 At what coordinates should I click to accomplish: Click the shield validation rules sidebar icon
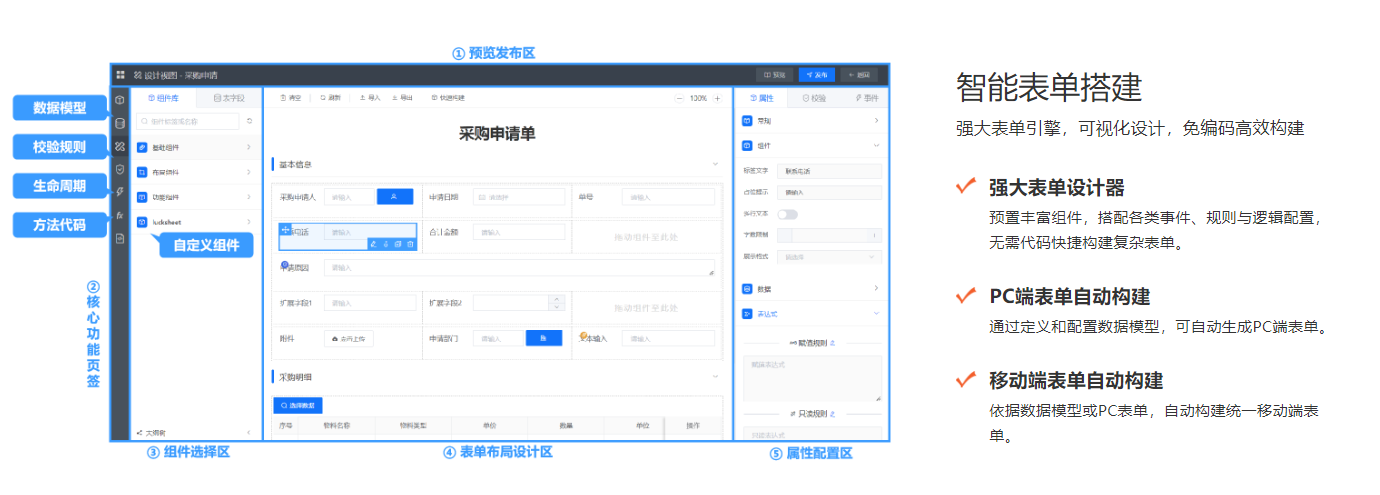pos(120,169)
